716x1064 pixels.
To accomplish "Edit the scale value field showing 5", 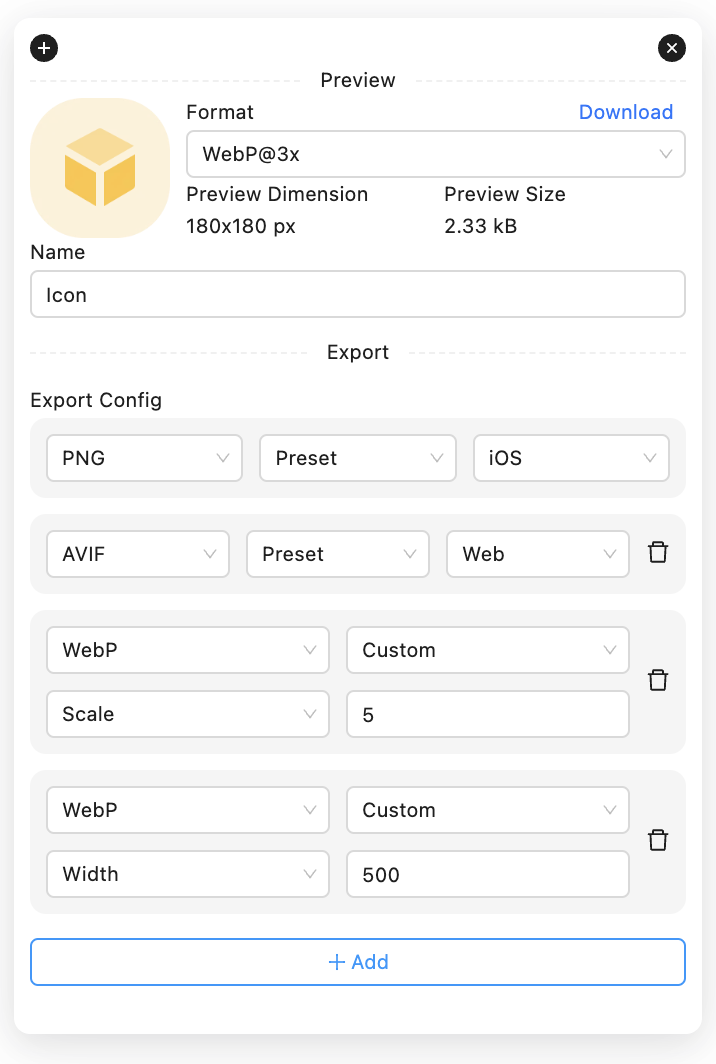I will click(488, 714).
